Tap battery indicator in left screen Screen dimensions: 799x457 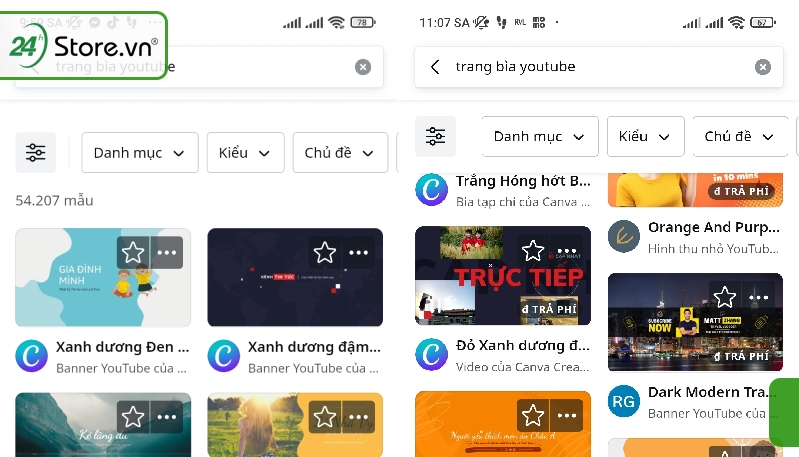(x=363, y=22)
